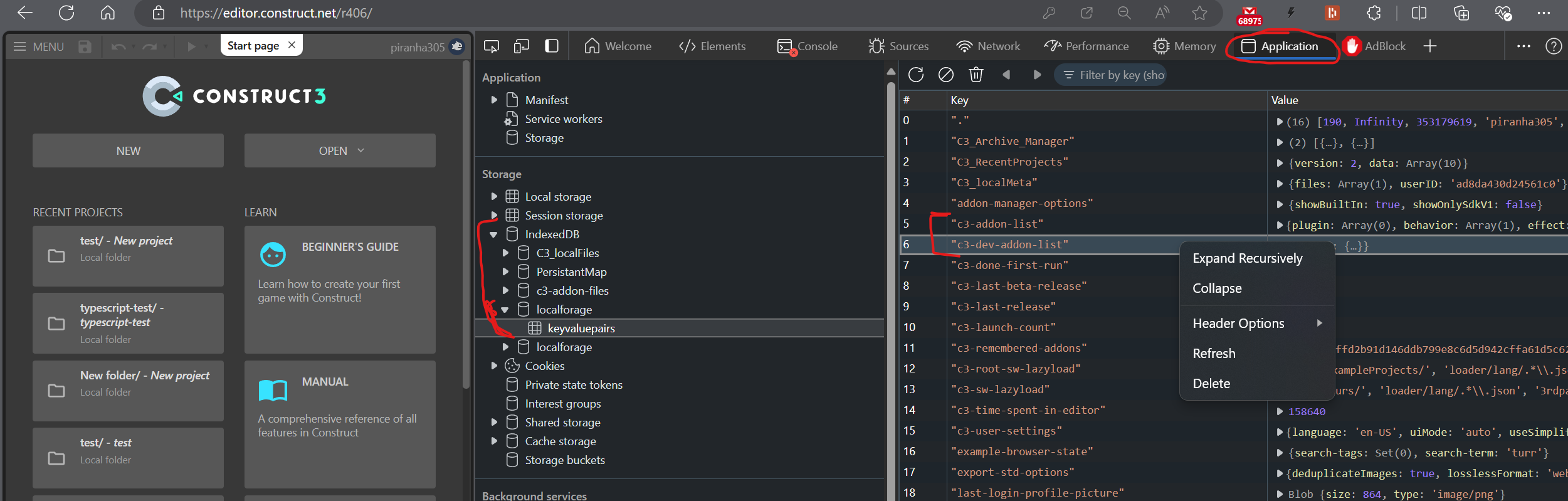1568x501 pixels.
Task: Open DevTools more options ellipsis
Action: click(1523, 46)
